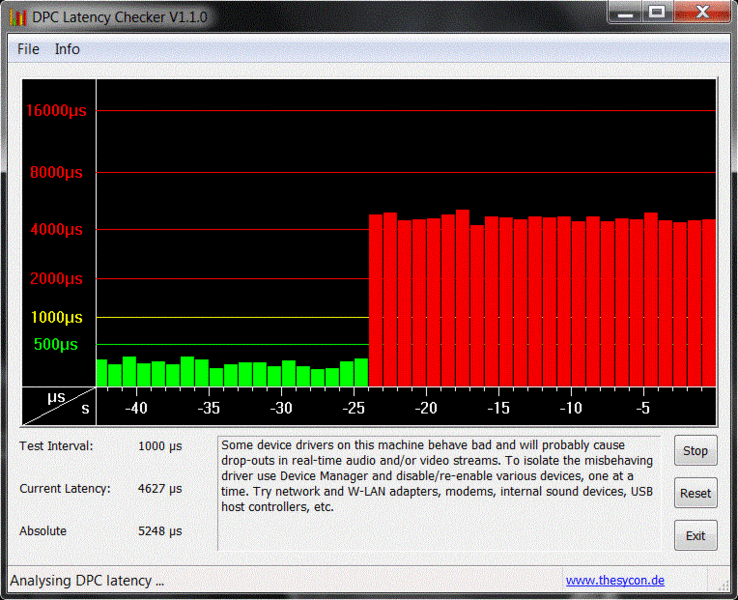Click the Reset button

click(x=696, y=493)
